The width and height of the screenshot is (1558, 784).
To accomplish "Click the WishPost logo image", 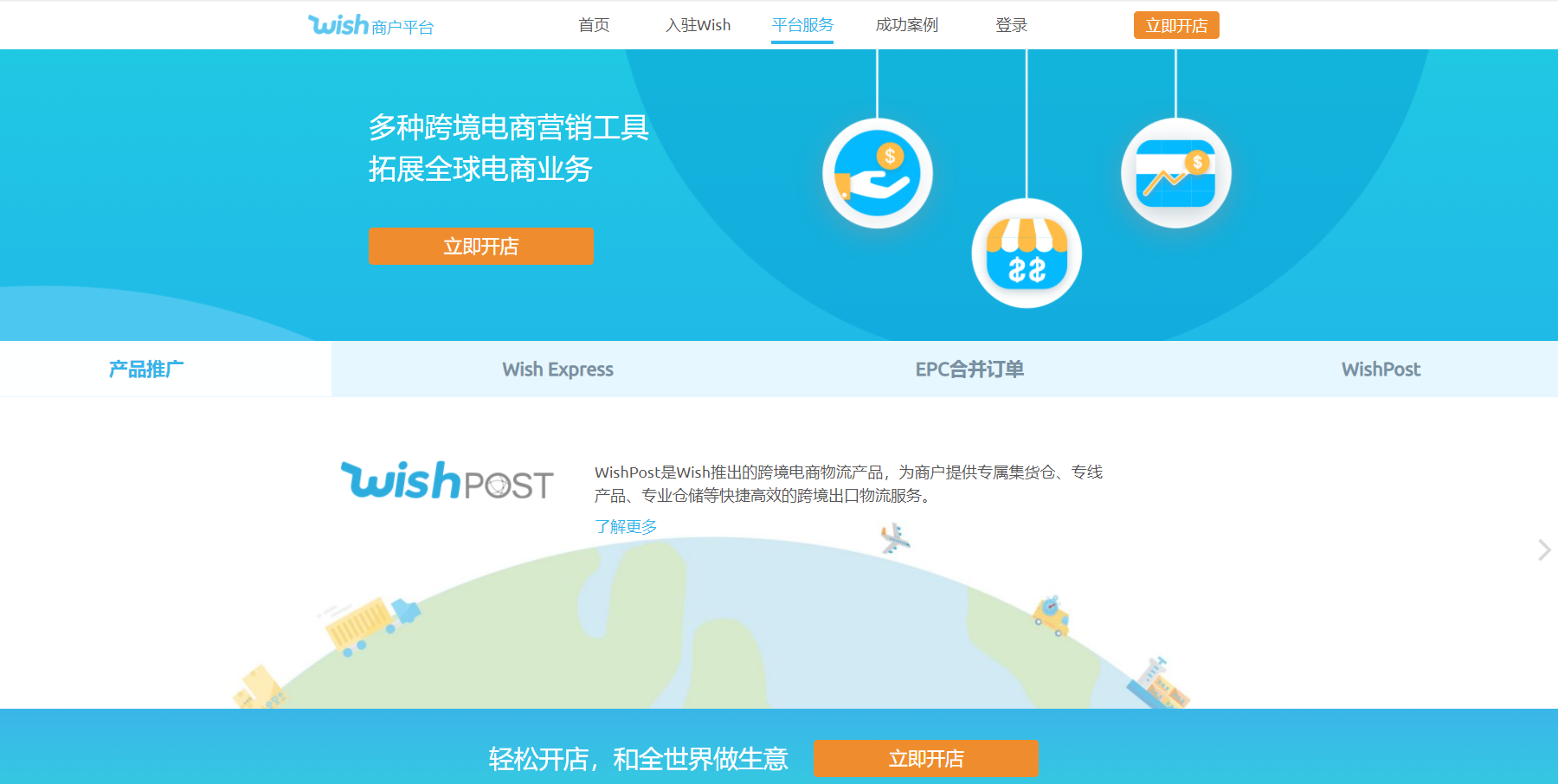I will [x=447, y=481].
